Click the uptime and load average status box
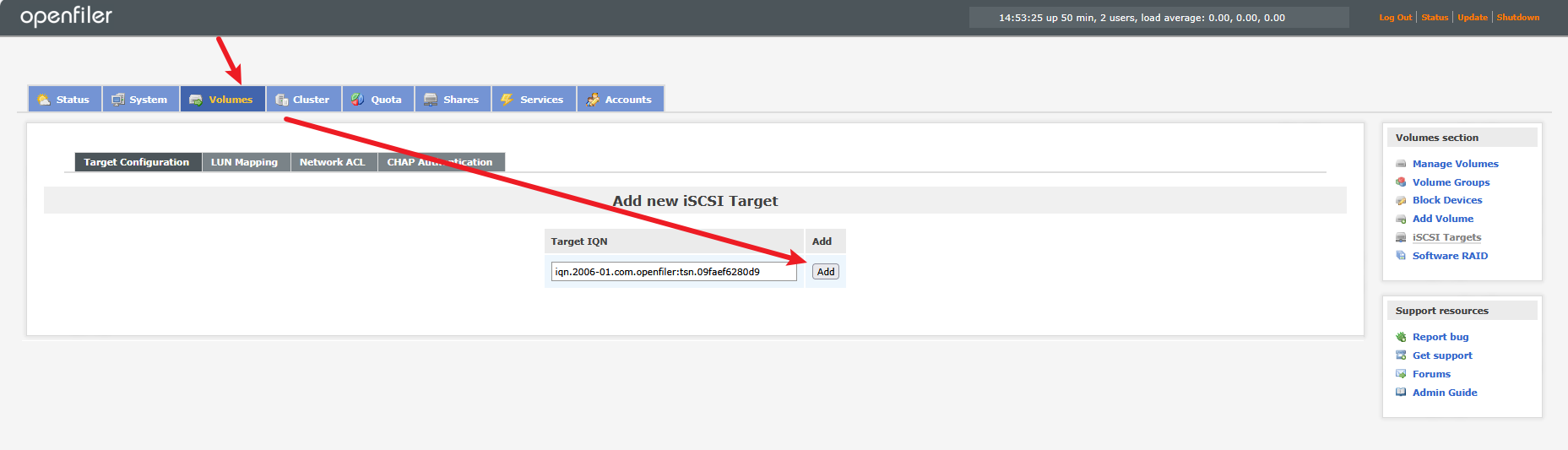1568x450 pixels. pos(1158,17)
